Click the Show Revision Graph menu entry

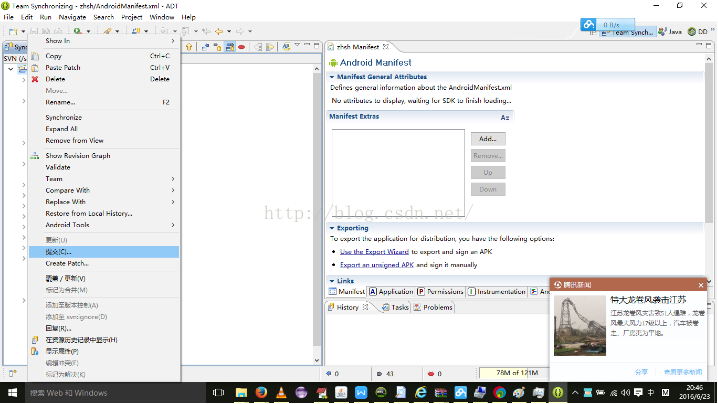(x=78, y=156)
